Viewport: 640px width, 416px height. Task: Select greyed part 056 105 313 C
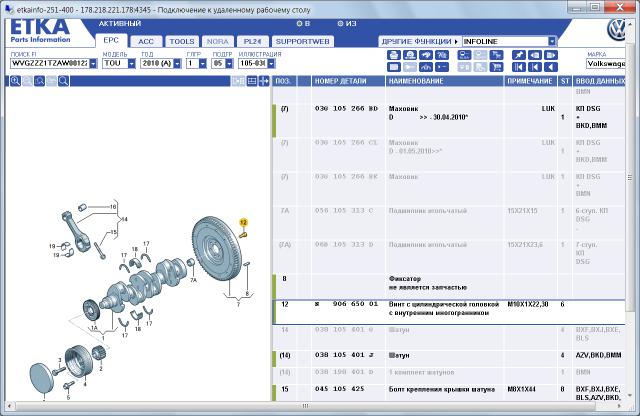pos(344,211)
